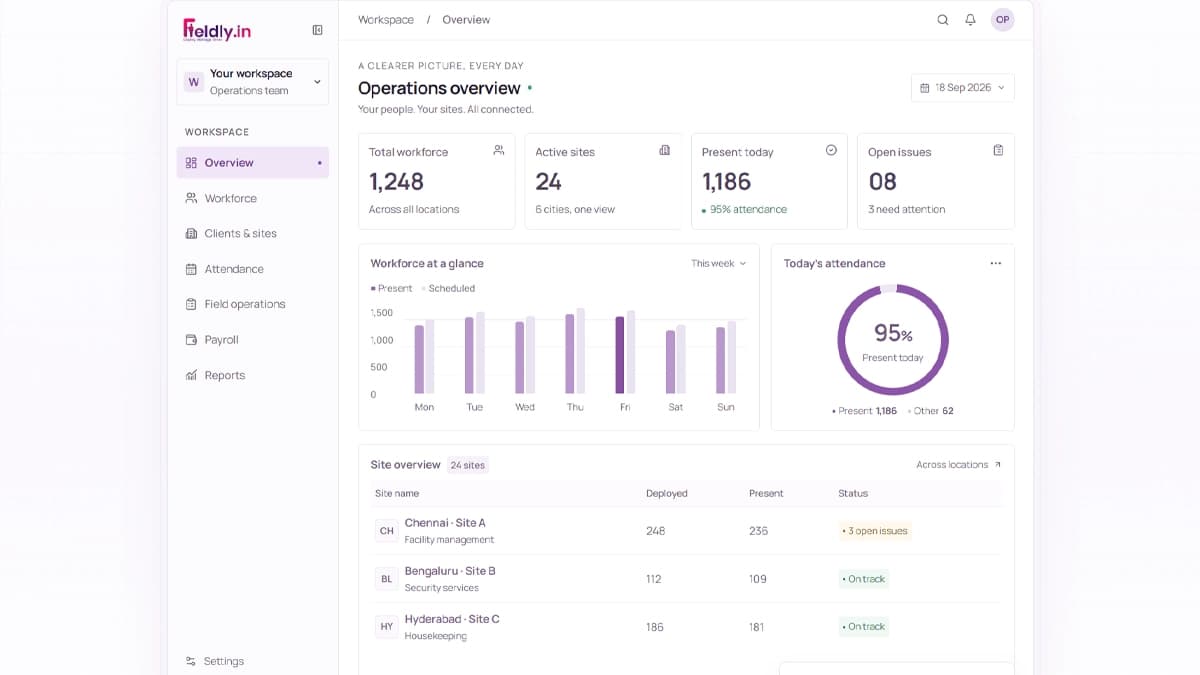Click the 3 open issues status badge
The width and height of the screenshot is (1200, 675).
[x=875, y=531]
